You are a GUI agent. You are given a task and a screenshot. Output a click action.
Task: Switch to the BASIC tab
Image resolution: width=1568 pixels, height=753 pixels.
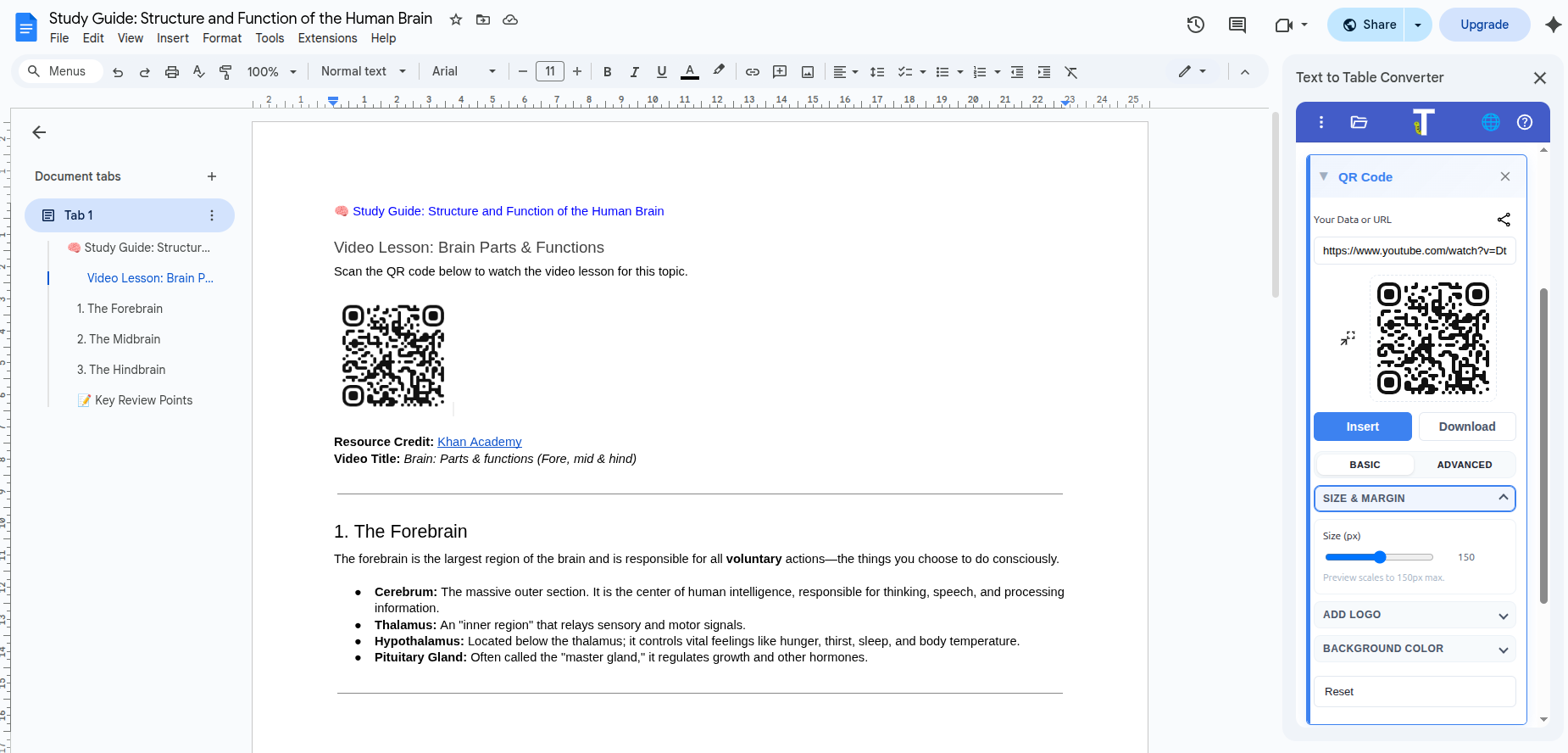[1365, 465]
